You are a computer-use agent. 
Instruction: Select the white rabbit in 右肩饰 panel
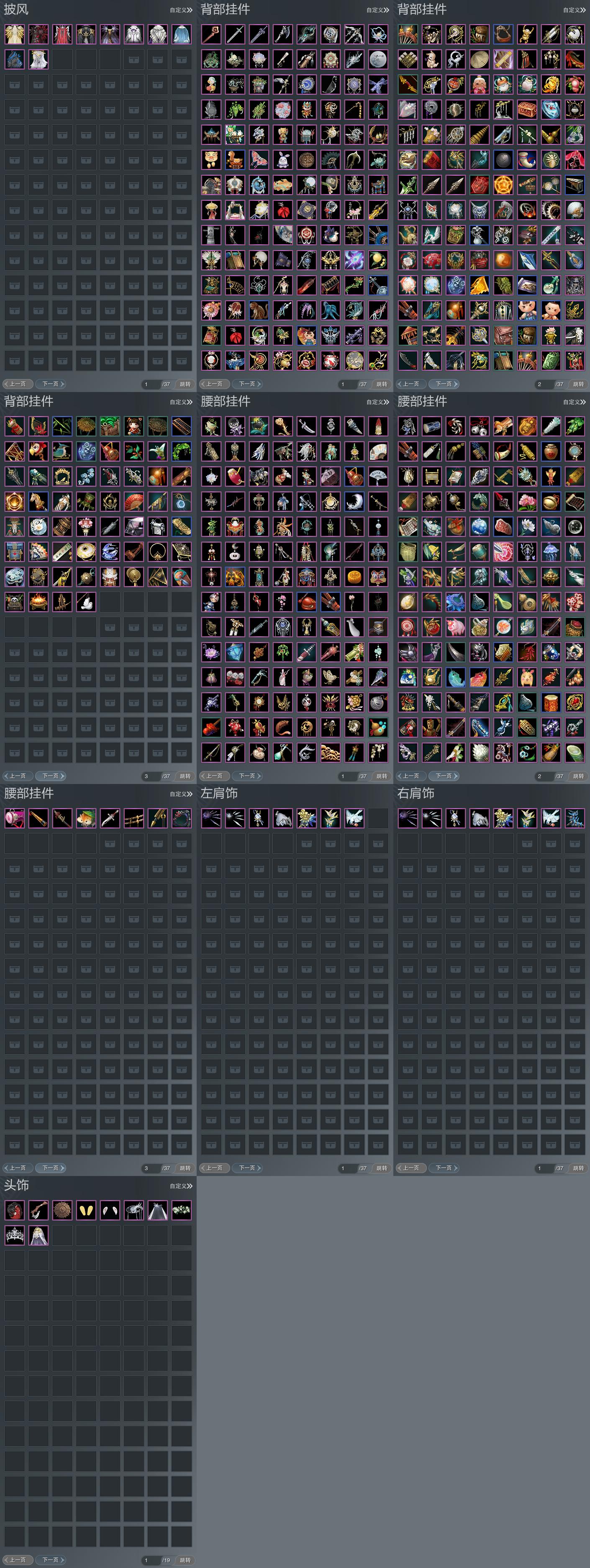coord(455,818)
